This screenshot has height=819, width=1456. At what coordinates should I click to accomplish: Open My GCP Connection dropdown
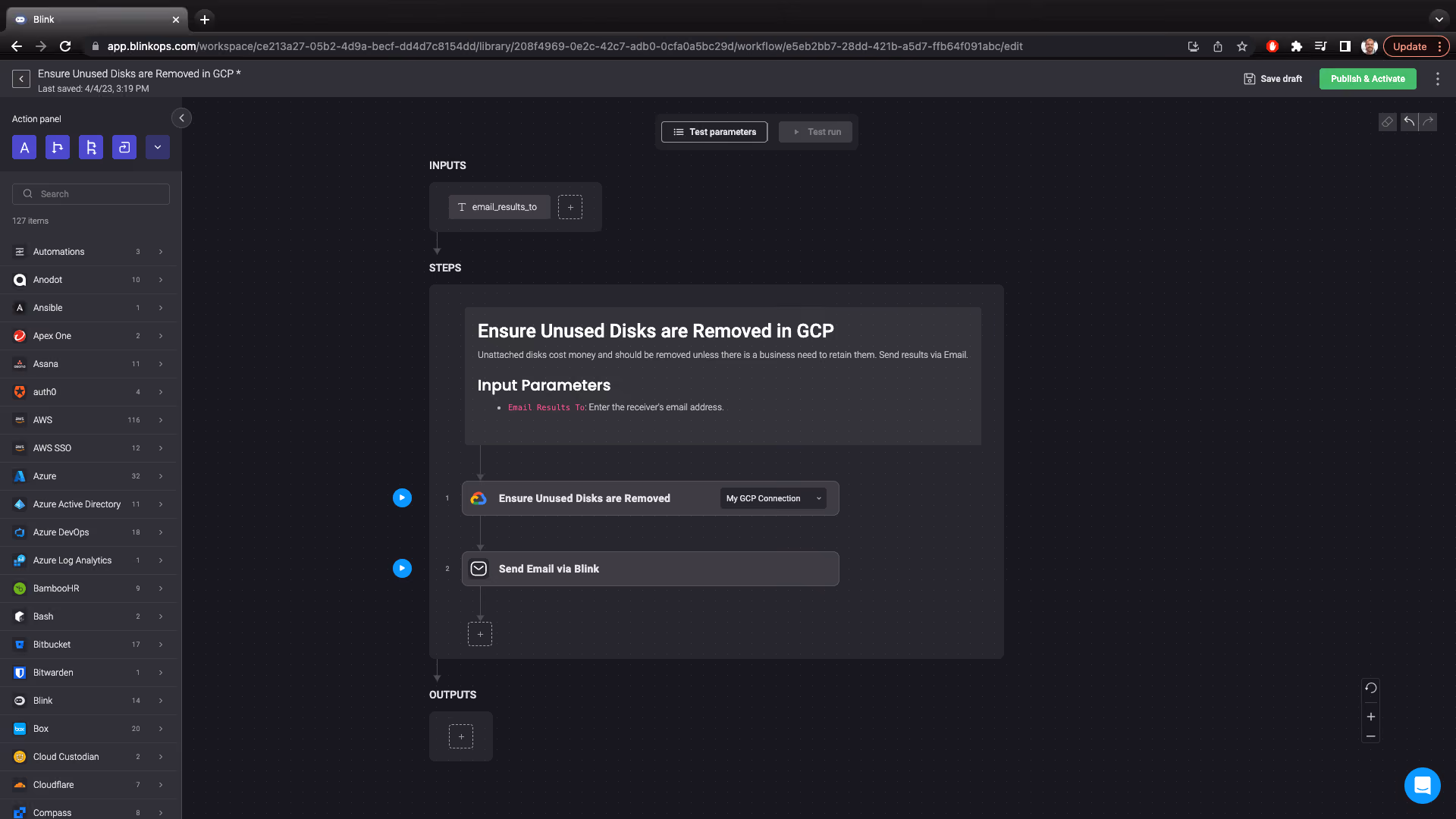tap(773, 498)
